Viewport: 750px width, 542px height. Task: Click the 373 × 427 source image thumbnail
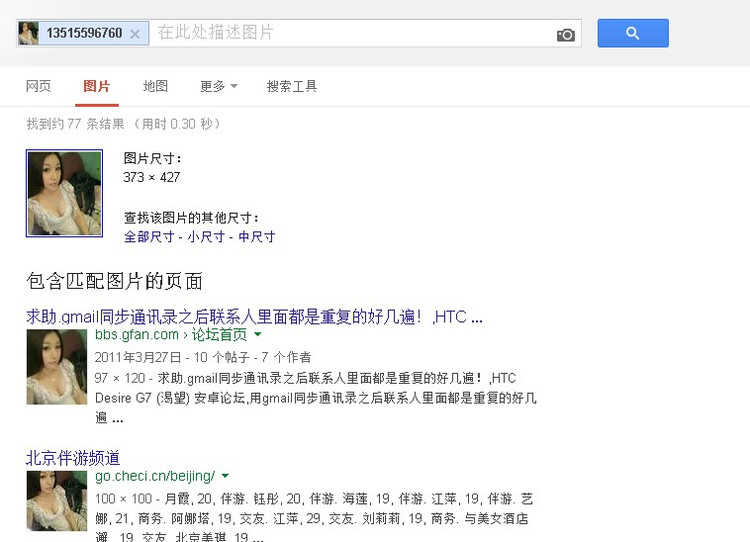point(64,194)
